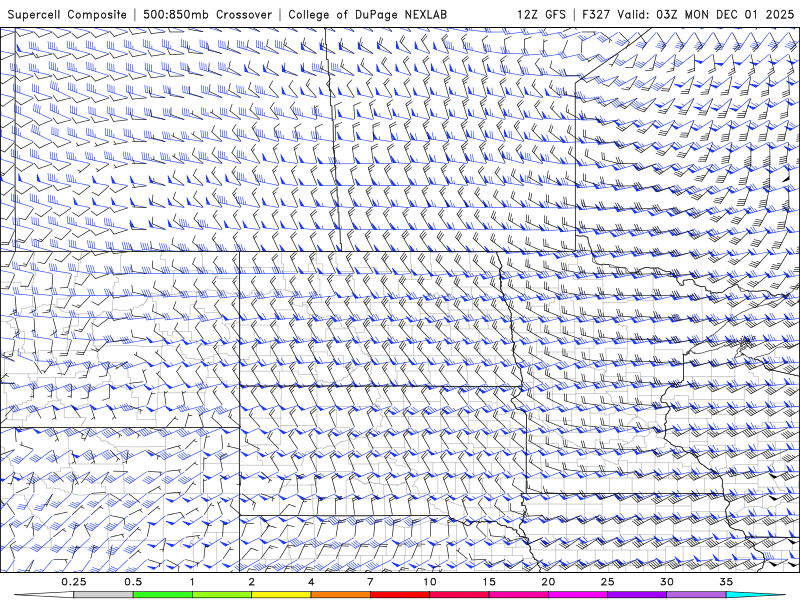Click the 0.25 legend value
Image resolution: width=800 pixels, height=600 pixels.
click(x=74, y=582)
